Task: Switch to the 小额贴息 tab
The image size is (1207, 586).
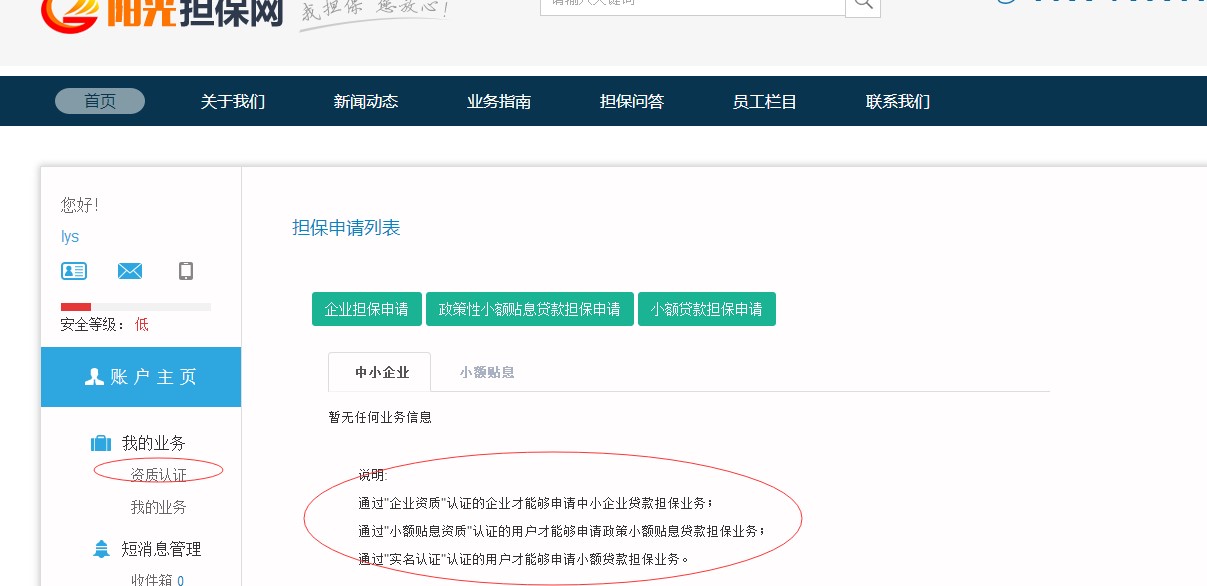Action: [487, 372]
